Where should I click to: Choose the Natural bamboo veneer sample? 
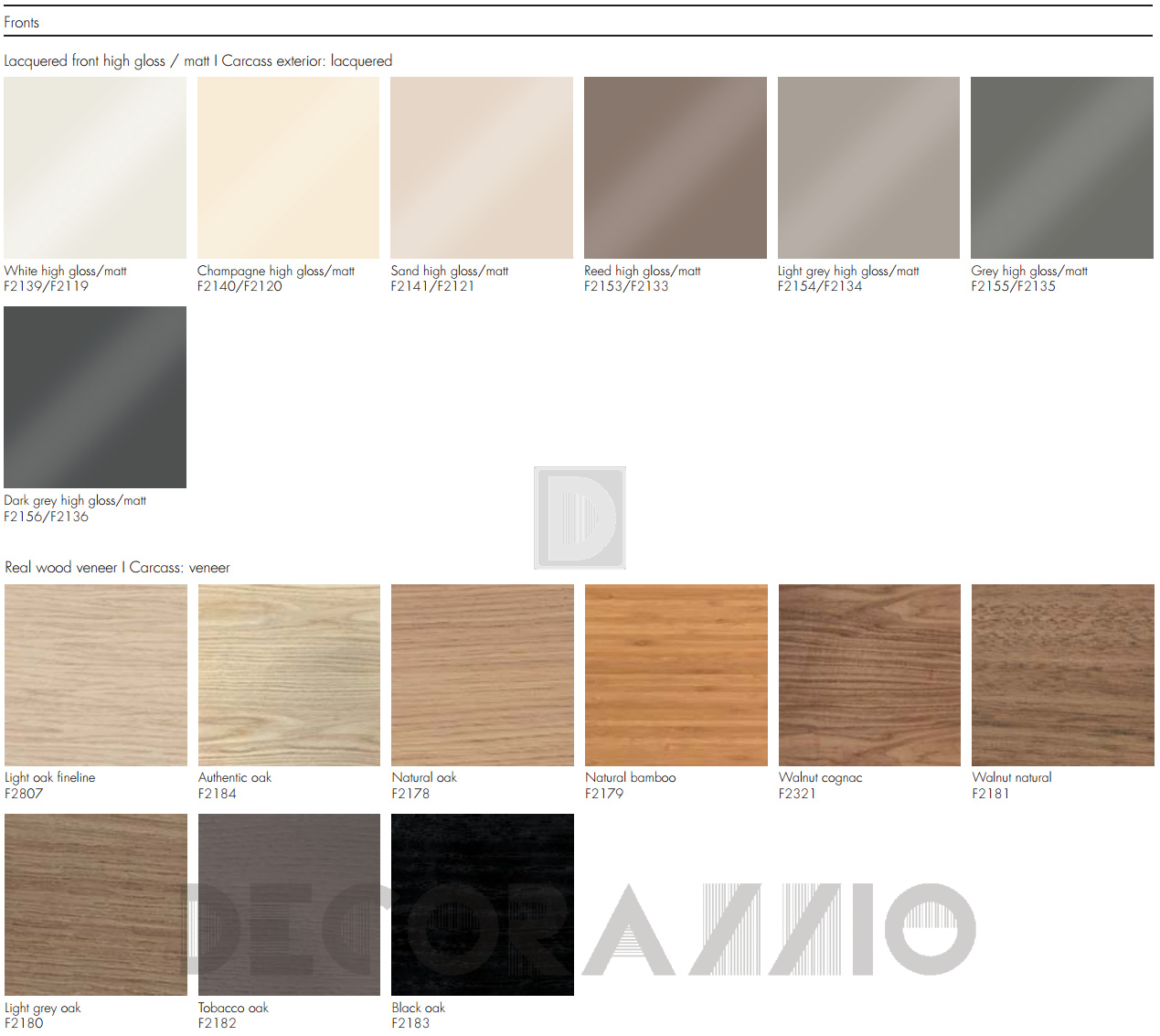676,675
